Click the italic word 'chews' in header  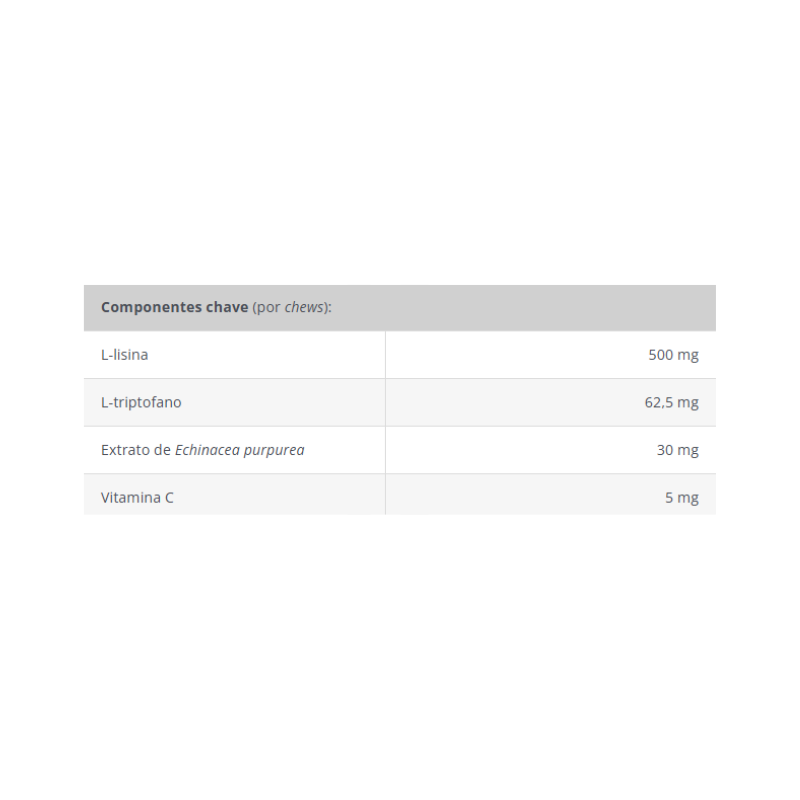[305, 307]
